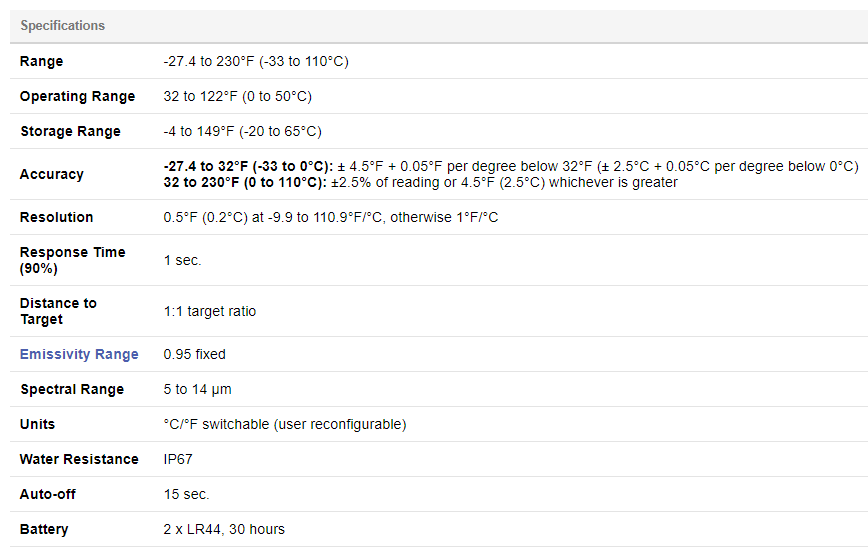Click the Battery row label

[x=44, y=529]
